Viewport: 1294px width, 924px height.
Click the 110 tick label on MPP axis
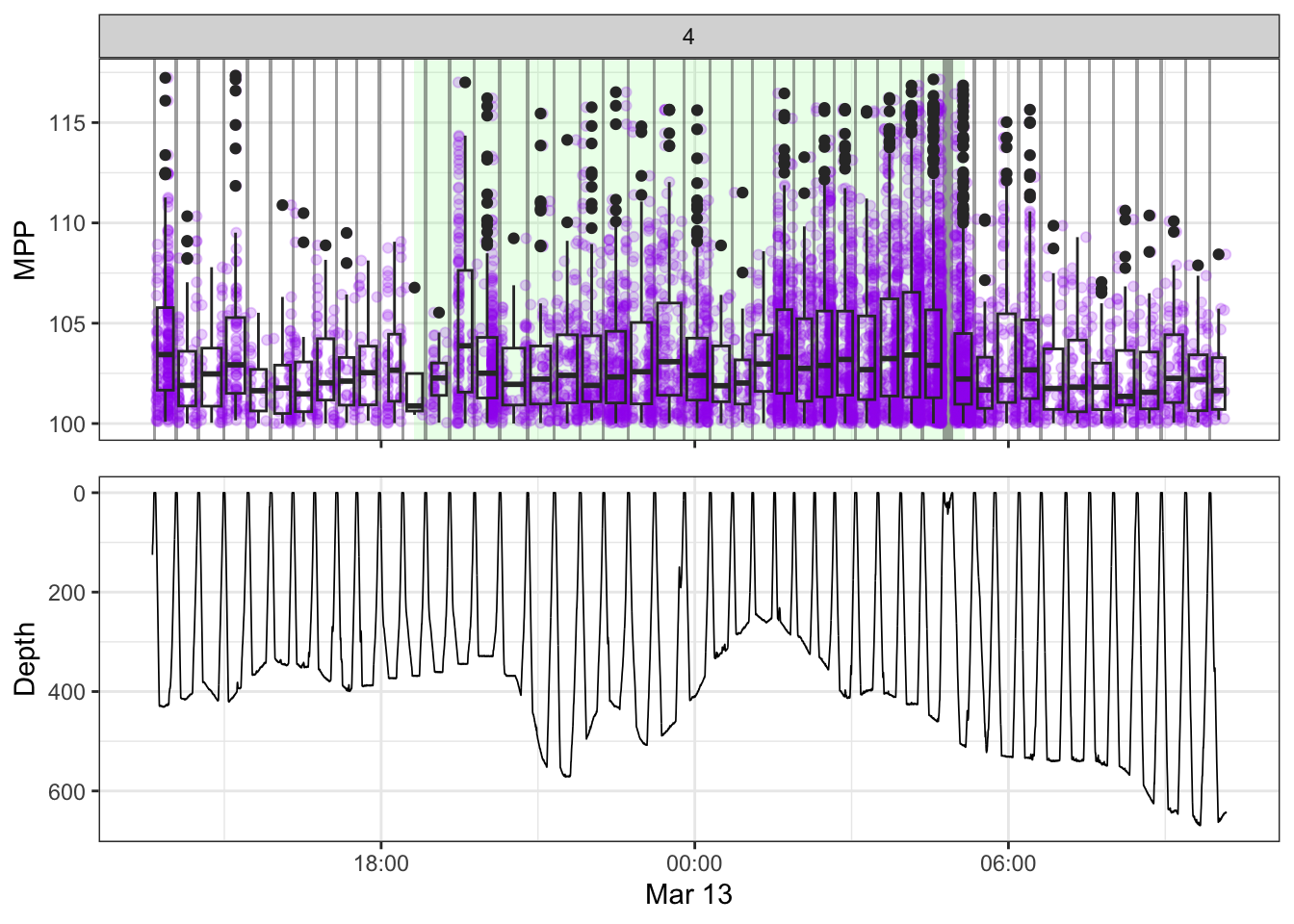[x=68, y=223]
